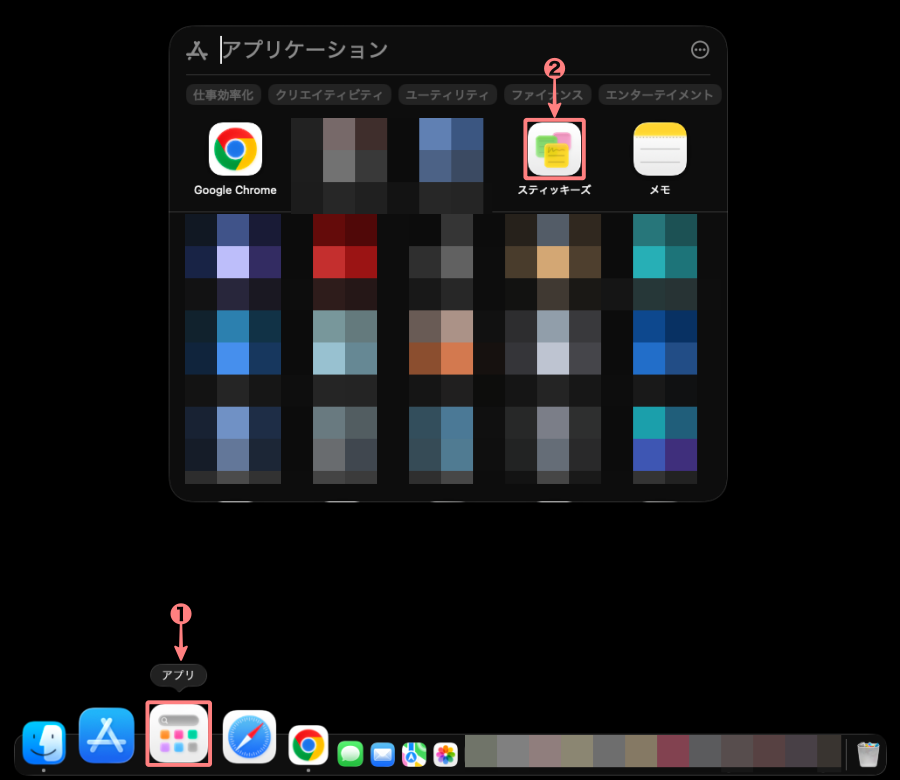
Task: Filter apps by ファイナンス
Action: [548, 95]
